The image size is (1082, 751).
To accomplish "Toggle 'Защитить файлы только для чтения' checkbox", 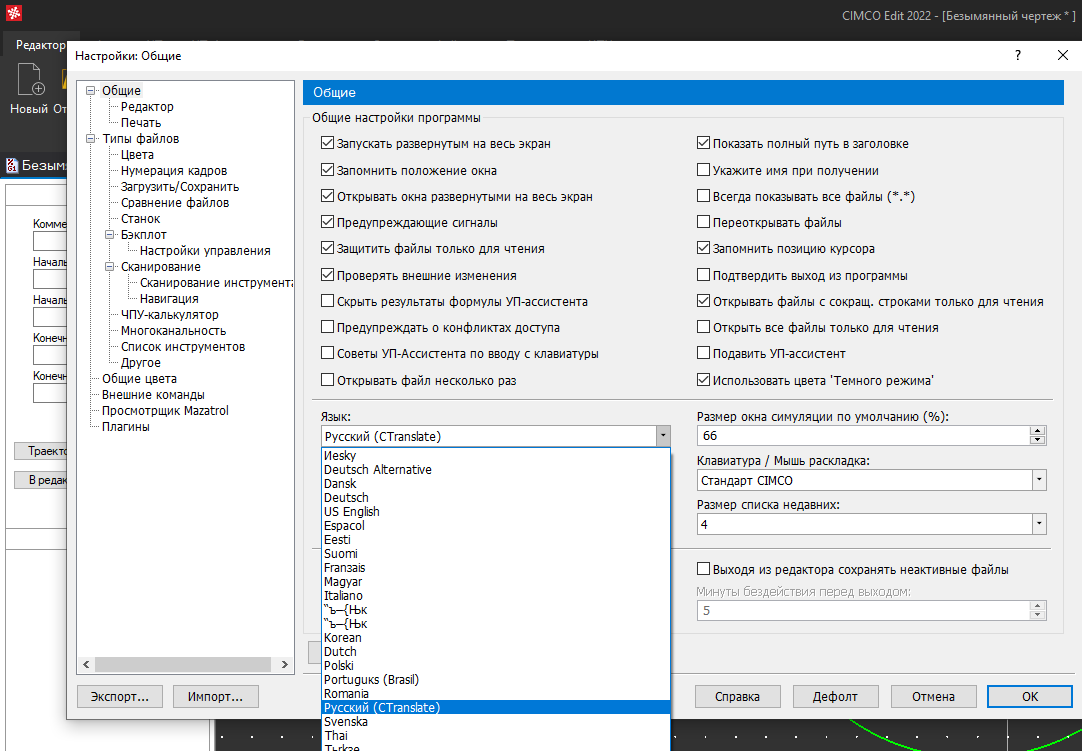I will tap(328, 248).
